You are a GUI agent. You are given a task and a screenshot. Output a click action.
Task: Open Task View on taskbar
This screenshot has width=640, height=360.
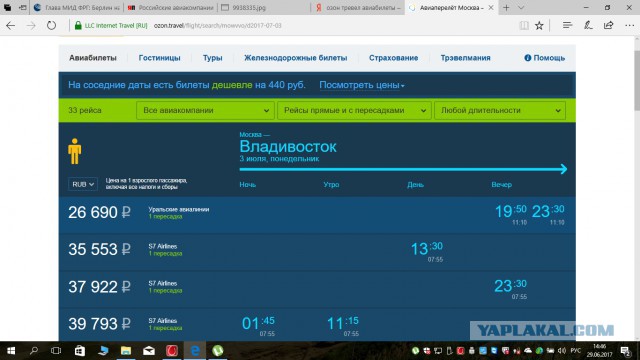click(x=56, y=351)
